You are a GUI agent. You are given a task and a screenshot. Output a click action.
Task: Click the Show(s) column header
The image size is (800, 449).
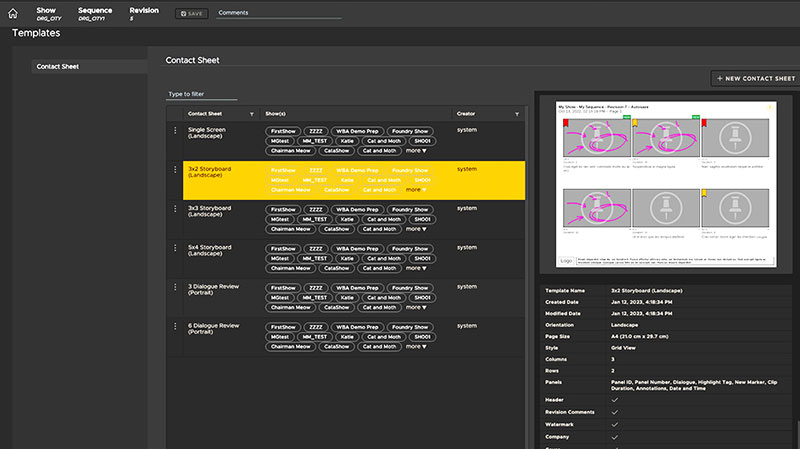[276, 114]
